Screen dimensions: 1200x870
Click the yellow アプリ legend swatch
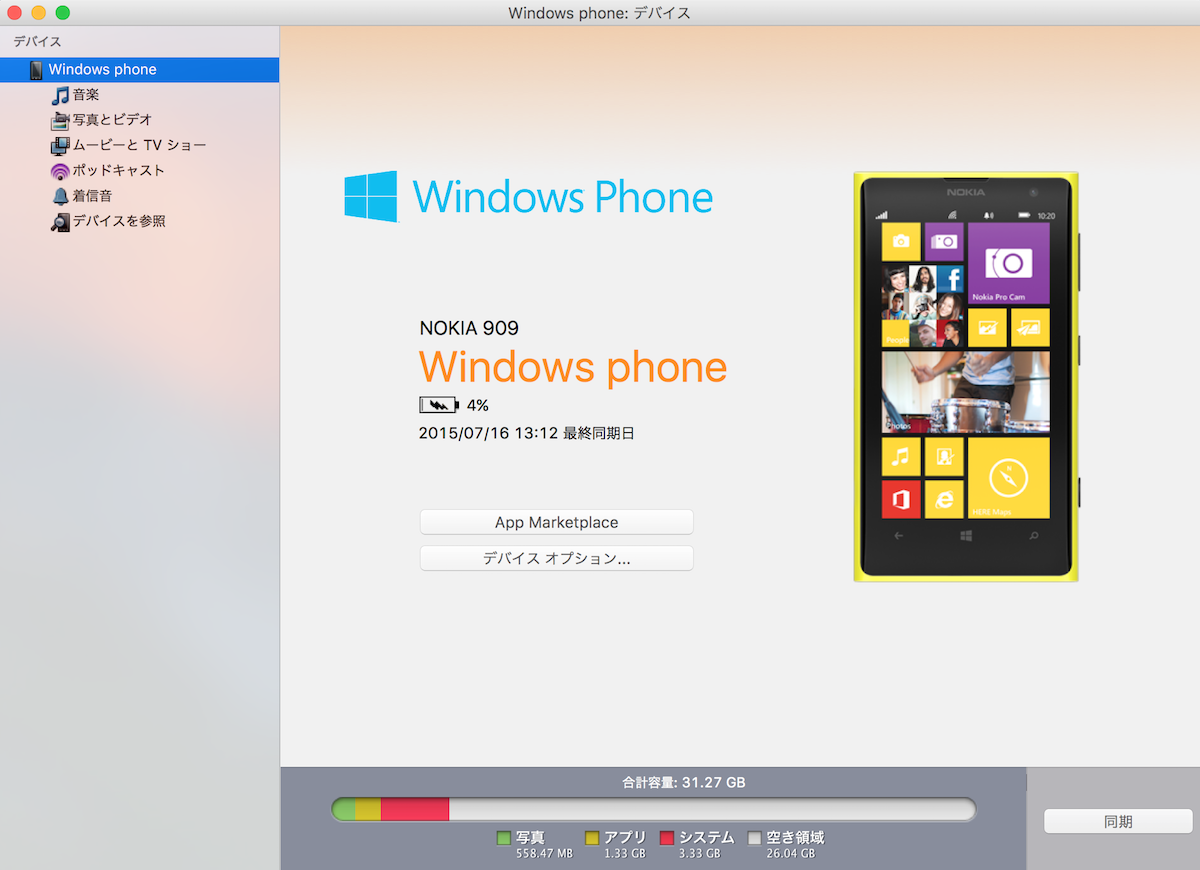click(x=592, y=838)
